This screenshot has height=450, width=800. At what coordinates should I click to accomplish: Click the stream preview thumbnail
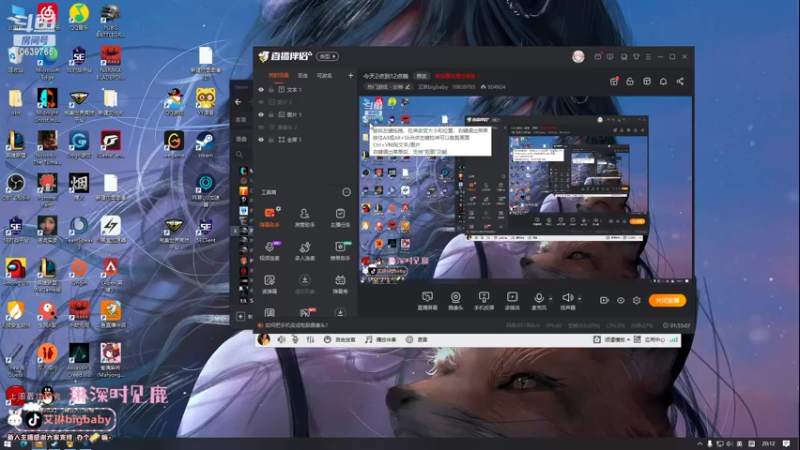pyautogui.click(x=526, y=189)
